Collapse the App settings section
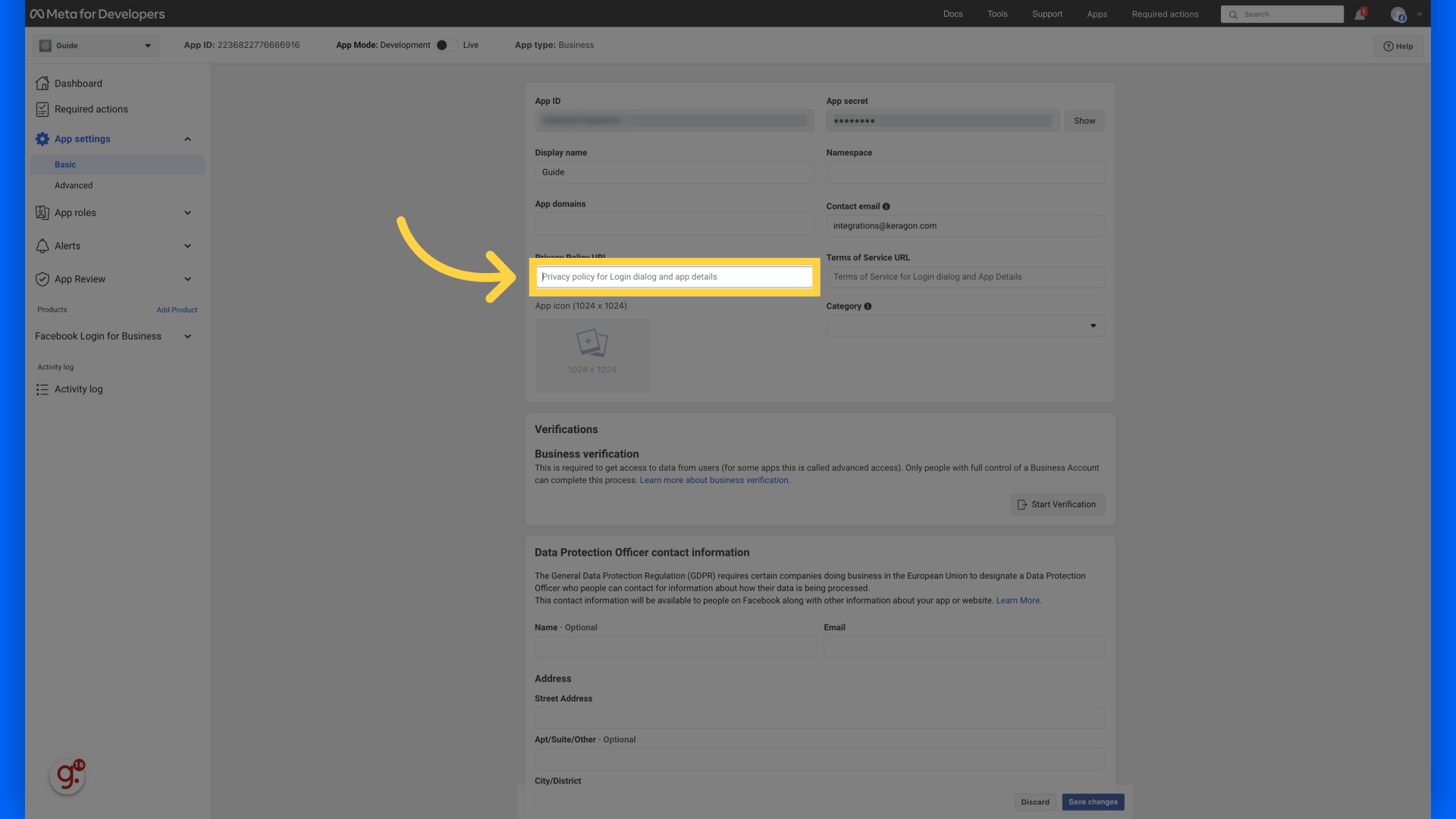The width and height of the screenshot is (1456, 819). [x=188, y=139]
